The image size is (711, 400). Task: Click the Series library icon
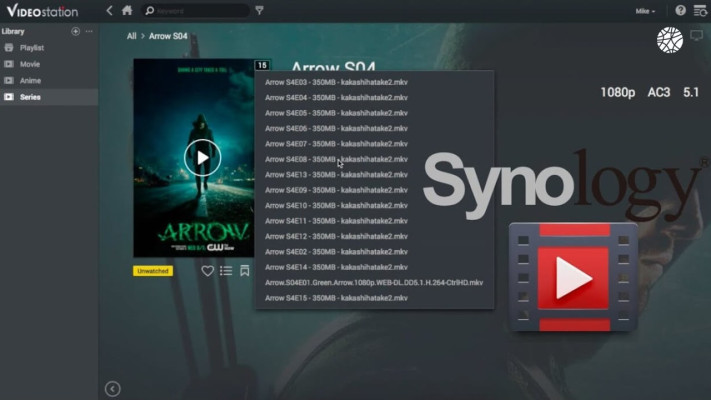[9, 97]
